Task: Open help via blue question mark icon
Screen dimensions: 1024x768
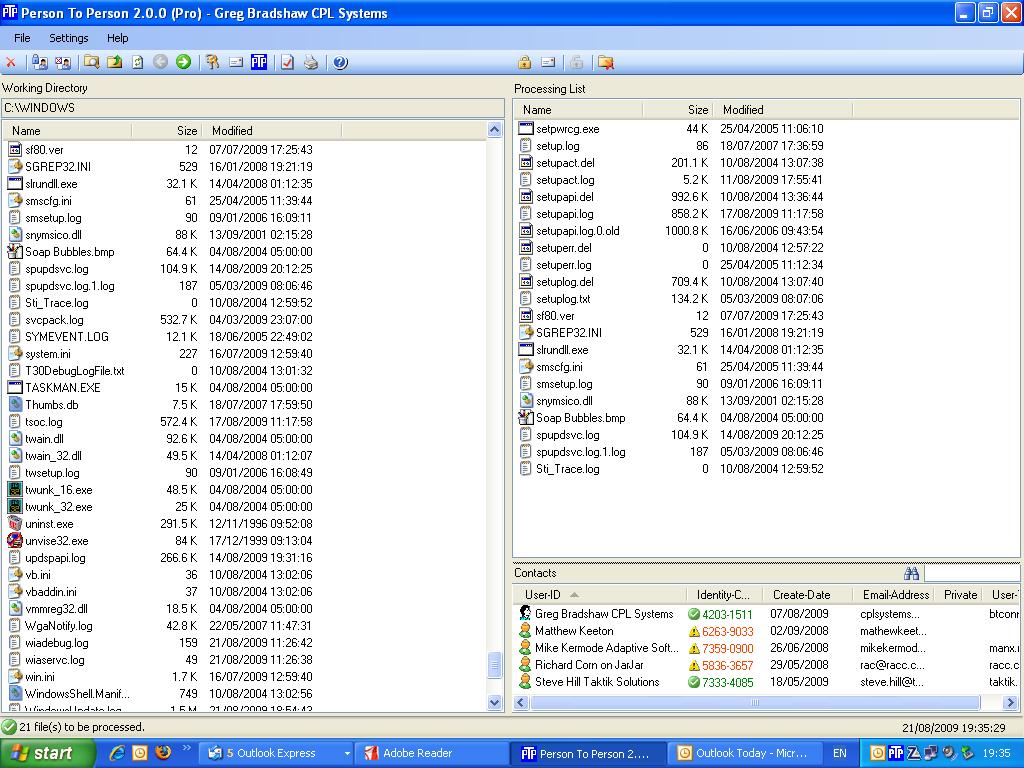Action: click(340, 62)
